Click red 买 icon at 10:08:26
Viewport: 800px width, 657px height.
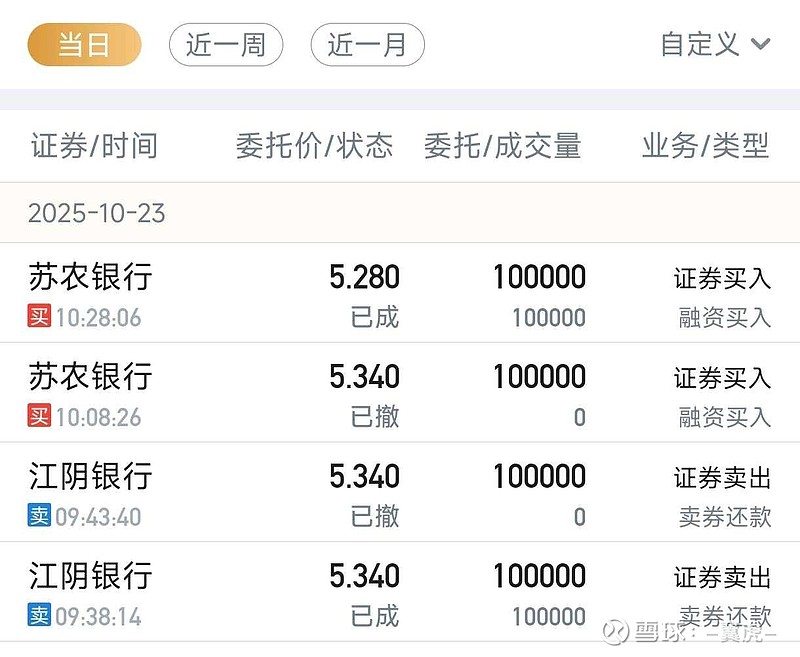39,417
